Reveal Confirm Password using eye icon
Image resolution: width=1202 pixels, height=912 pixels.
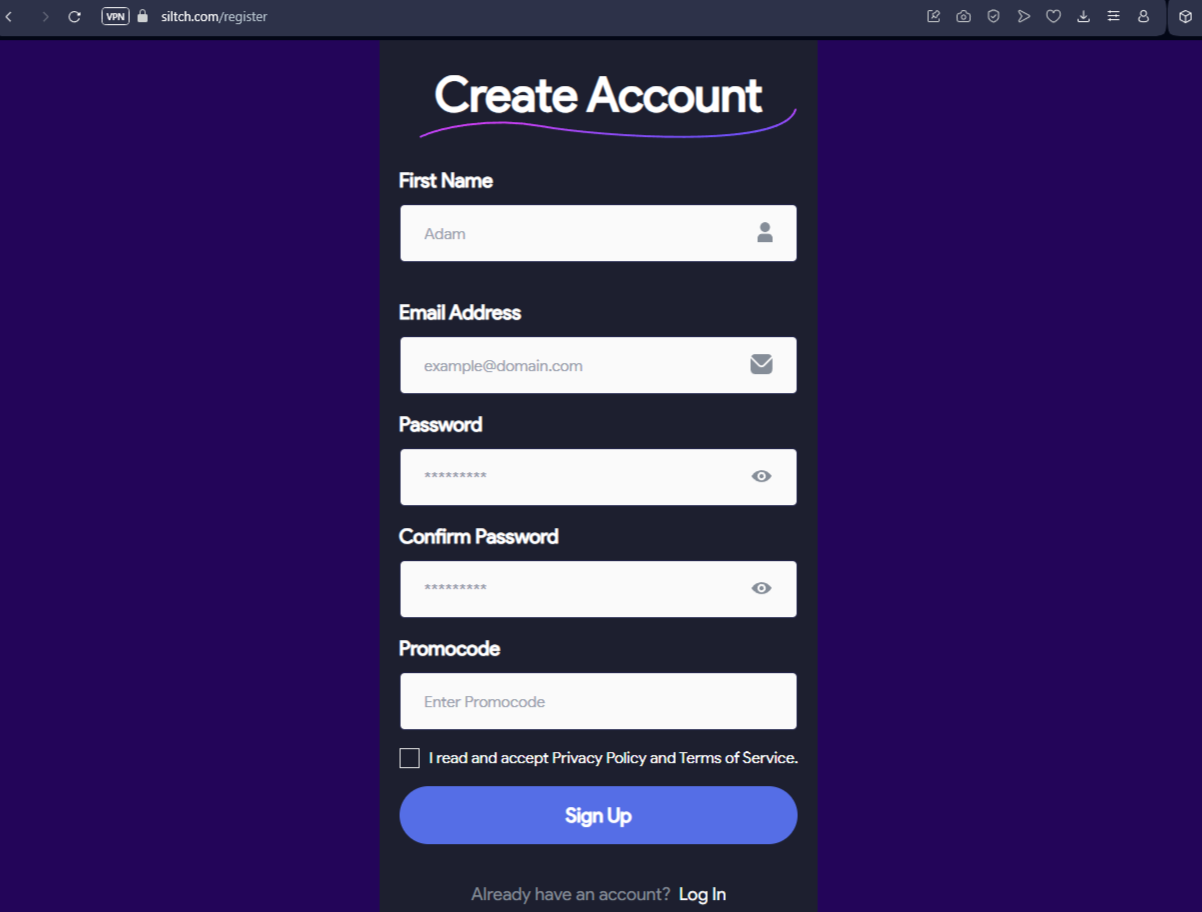[x=761, y=588]
